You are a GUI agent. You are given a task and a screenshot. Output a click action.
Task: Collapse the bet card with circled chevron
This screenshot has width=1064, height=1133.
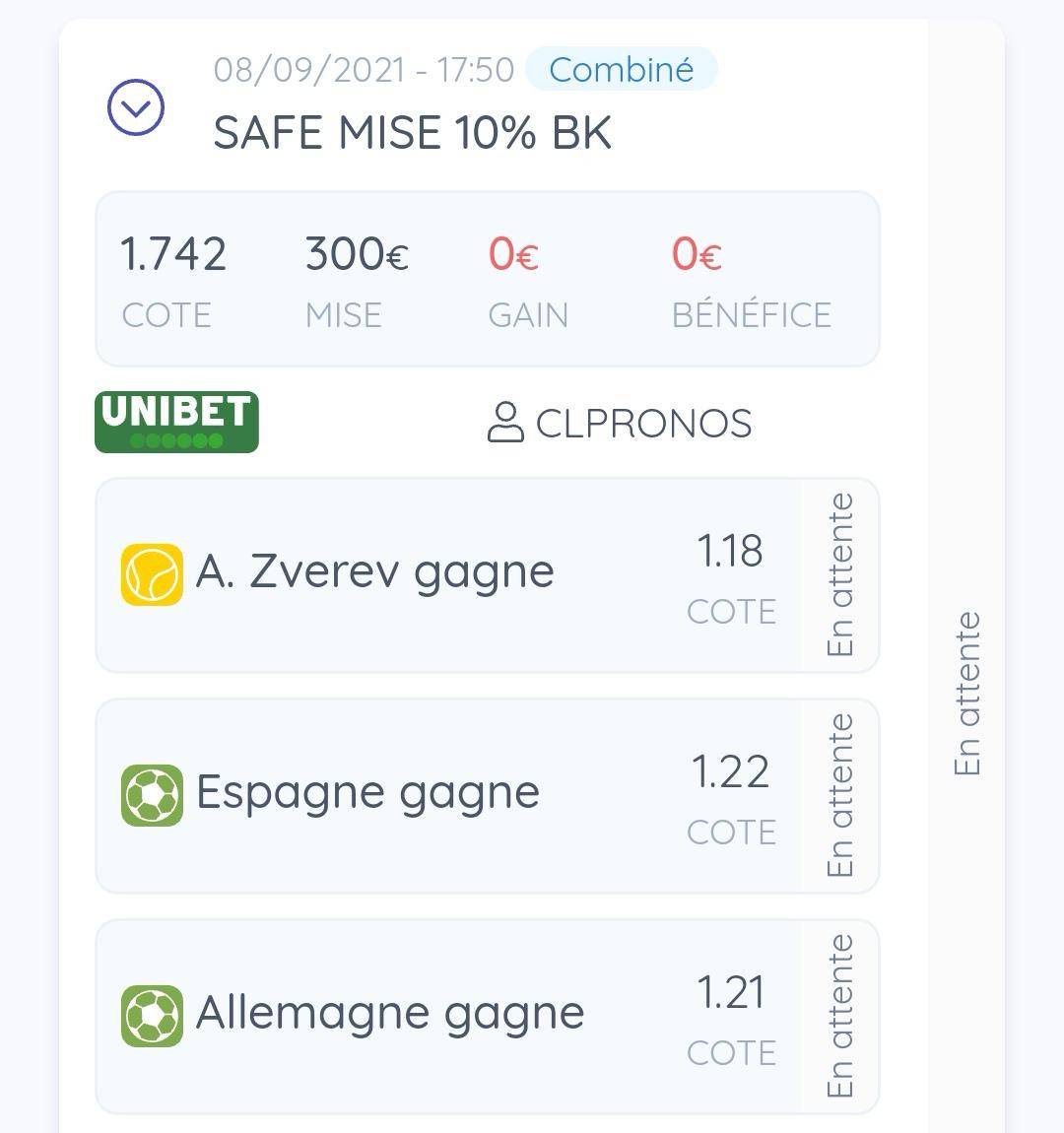pyautogui.click(x=136, y=107)
